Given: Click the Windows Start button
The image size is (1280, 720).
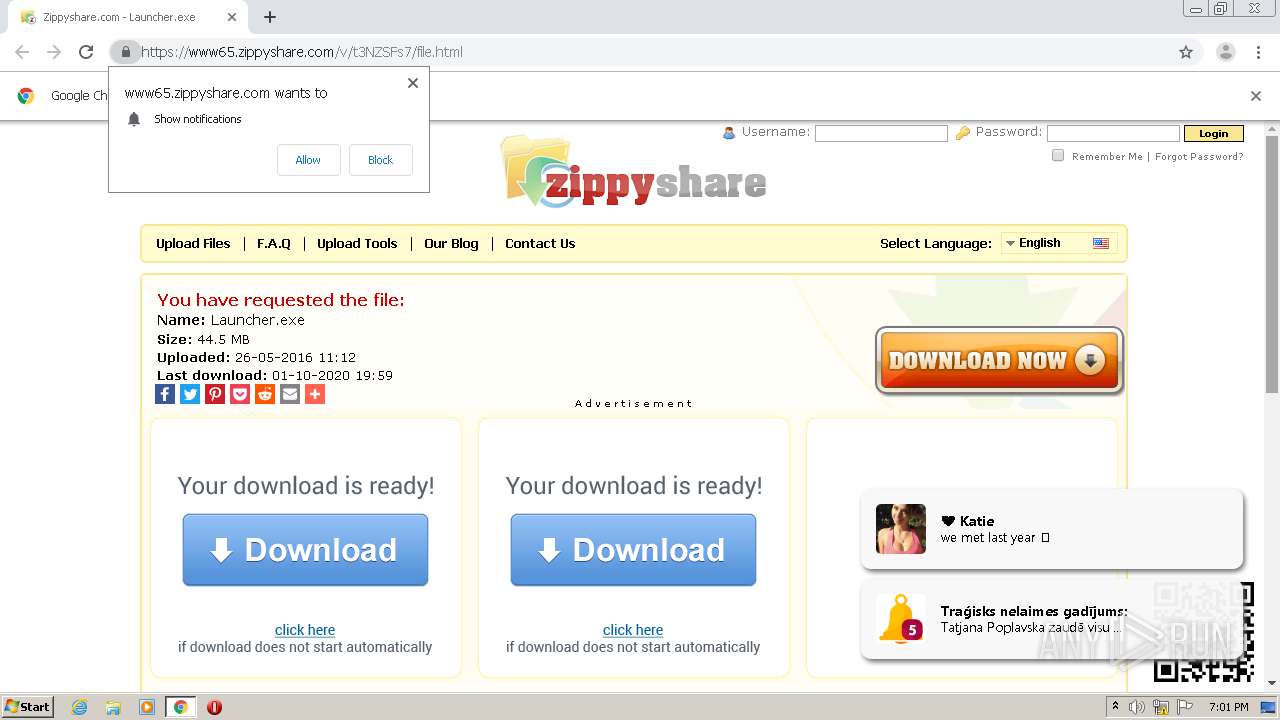Looking at the screenshot, I should 28,707.
